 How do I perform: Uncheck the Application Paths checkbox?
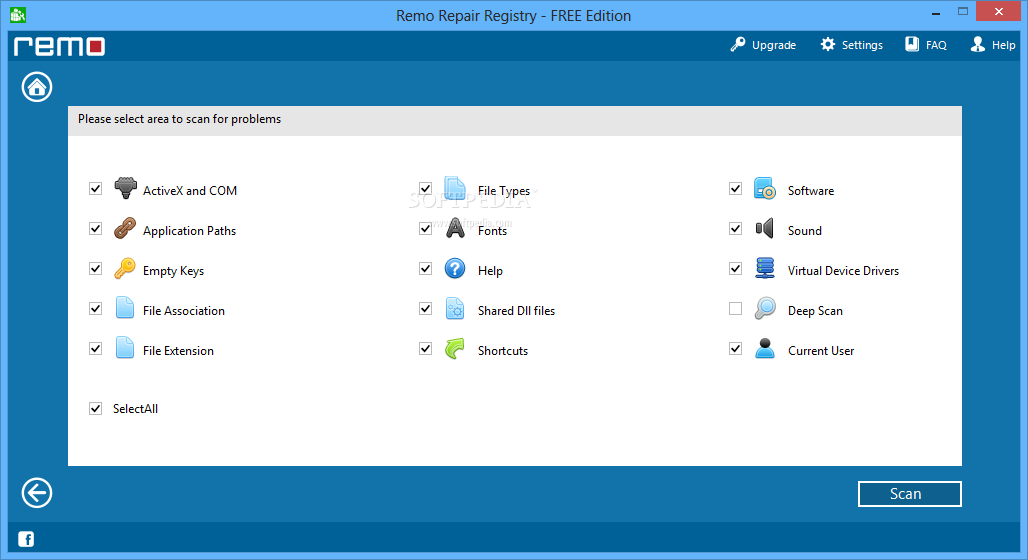coord(96,229)
